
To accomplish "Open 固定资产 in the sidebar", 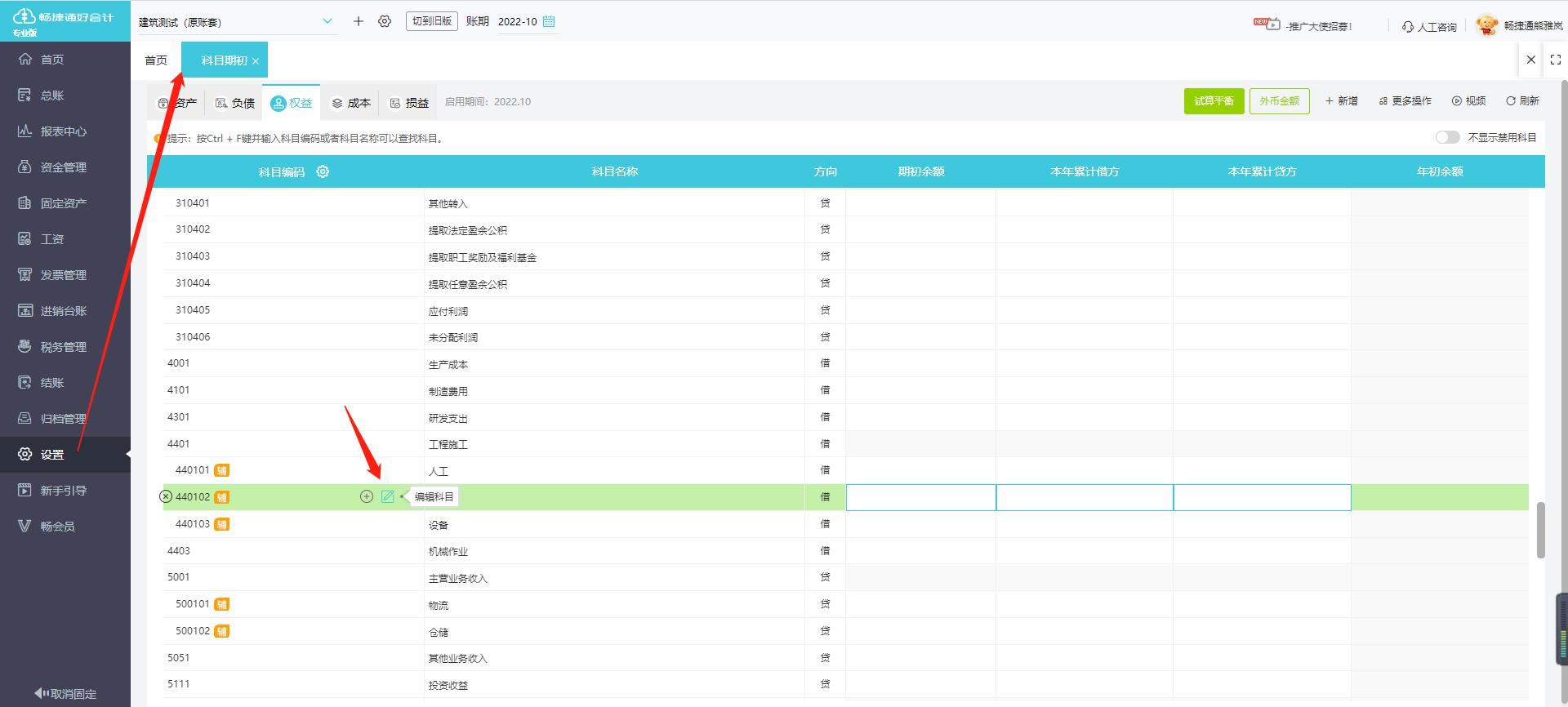I will coord(64,203).
